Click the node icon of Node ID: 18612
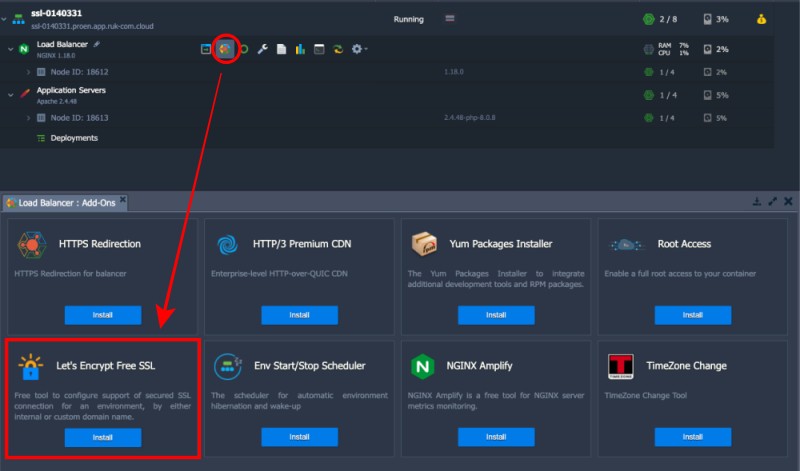800x471 pixels. pyautogui.click(x=41, y=72)
